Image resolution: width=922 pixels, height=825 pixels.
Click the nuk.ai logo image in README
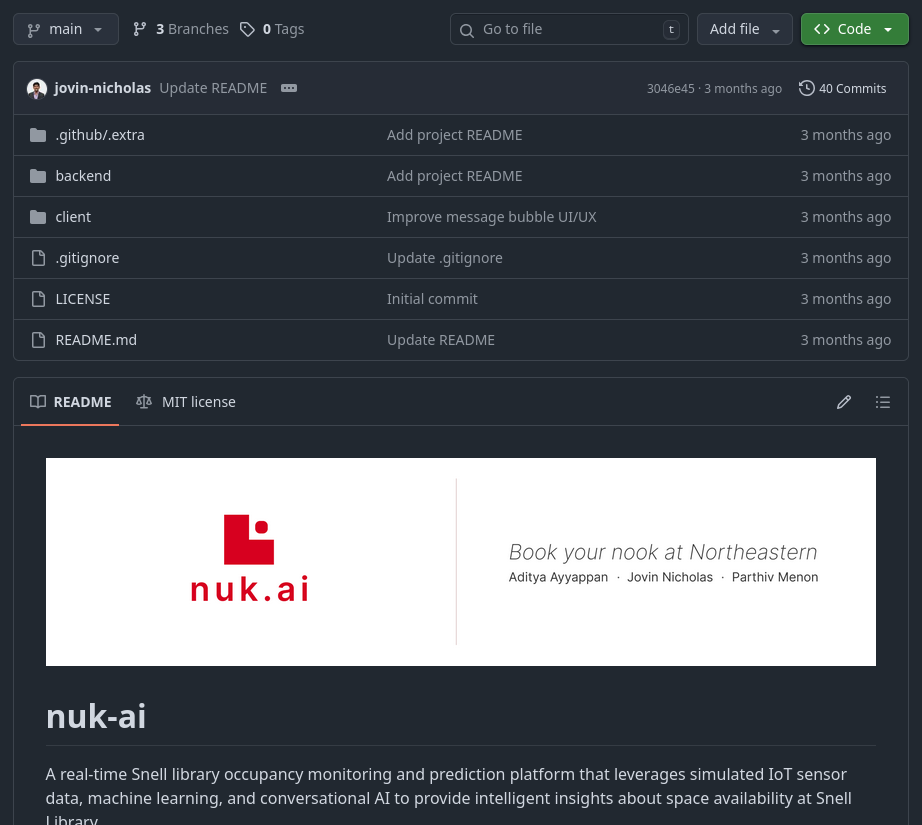point(249,558)
